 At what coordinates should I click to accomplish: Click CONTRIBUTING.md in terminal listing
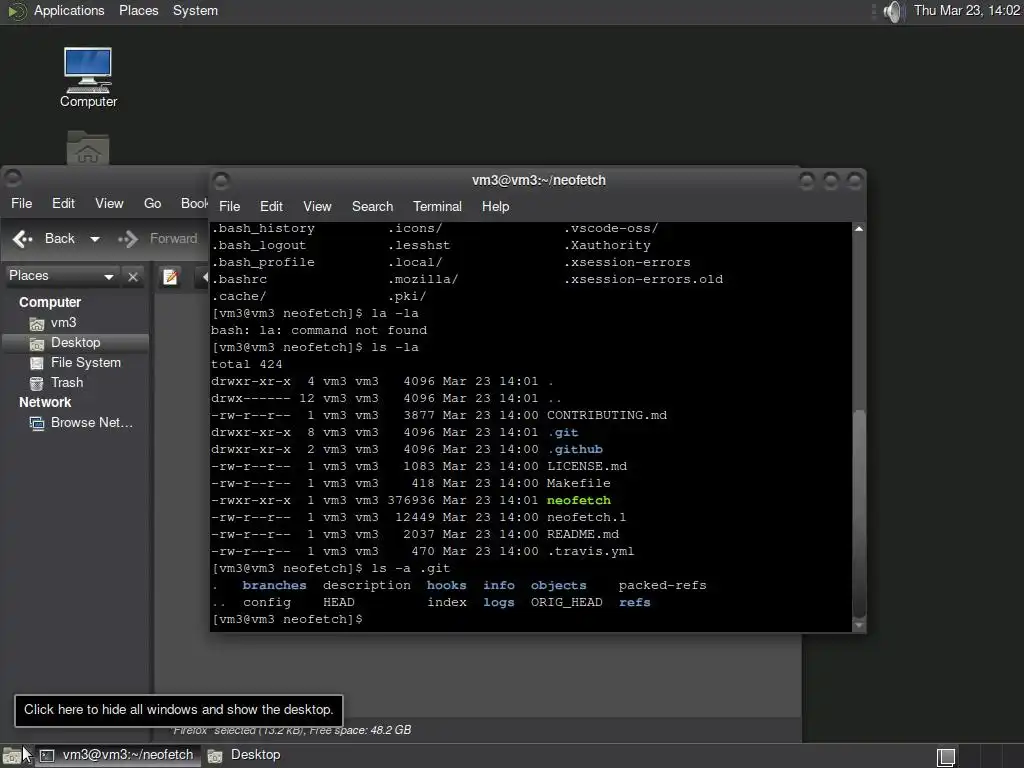pos(607,415)
